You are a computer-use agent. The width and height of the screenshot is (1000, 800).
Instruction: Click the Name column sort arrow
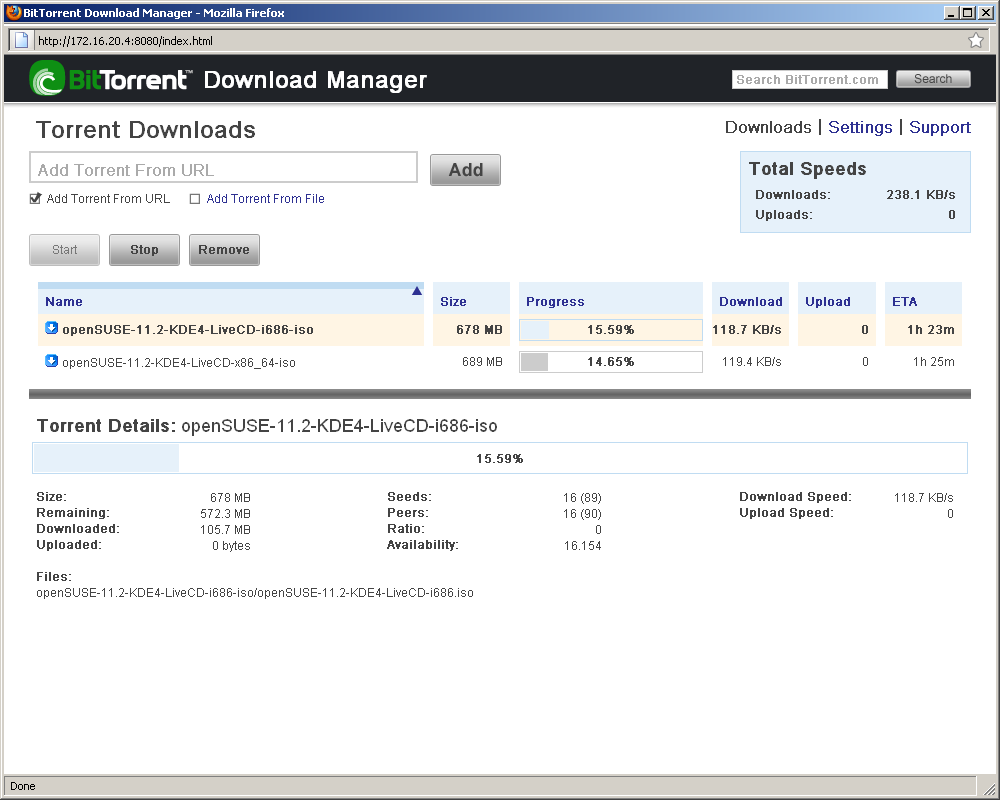416,291
